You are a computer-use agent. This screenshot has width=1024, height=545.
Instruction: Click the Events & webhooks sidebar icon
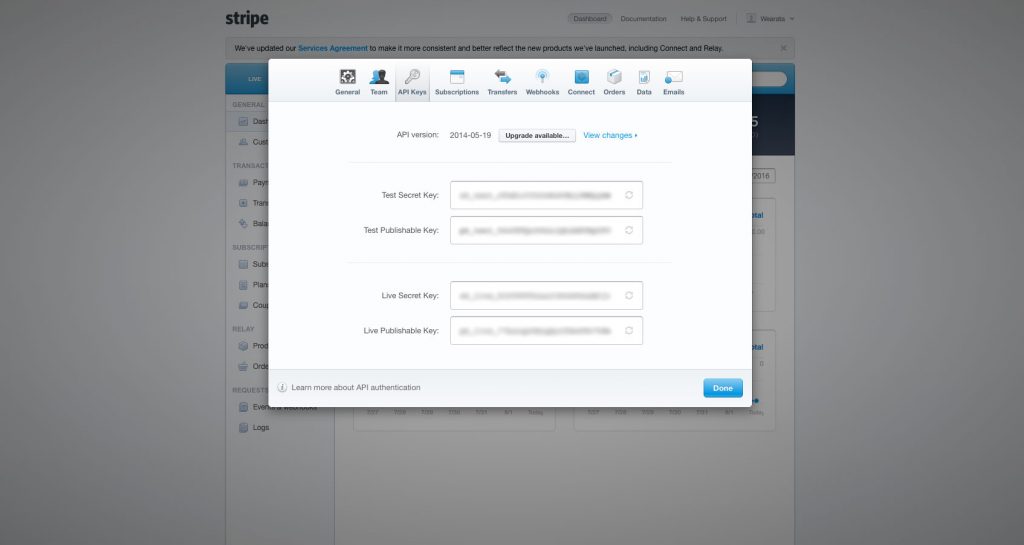click(243, 407)
